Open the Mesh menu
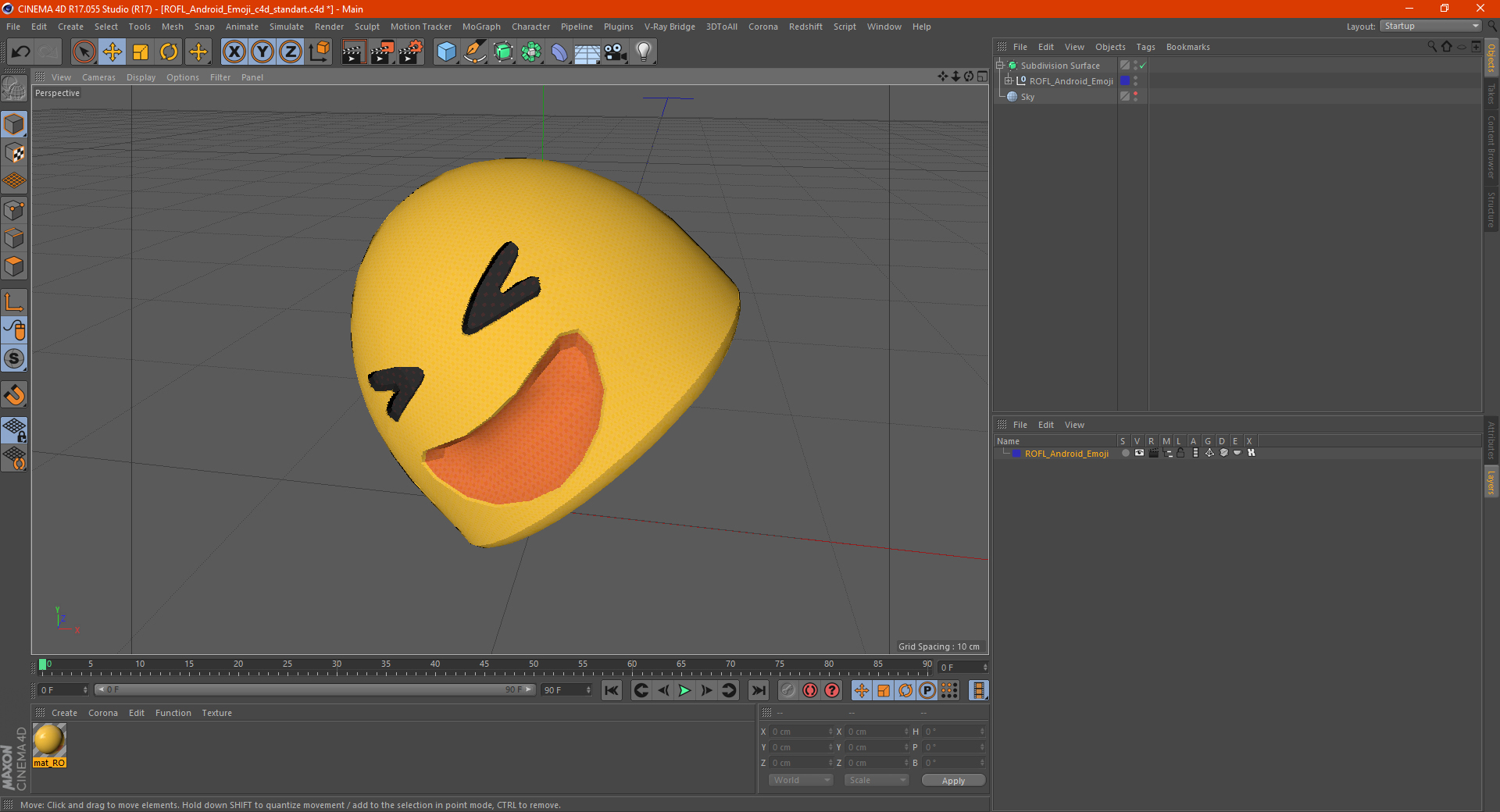The height and width of the screenshot is (812, 1500). [173, 27]
